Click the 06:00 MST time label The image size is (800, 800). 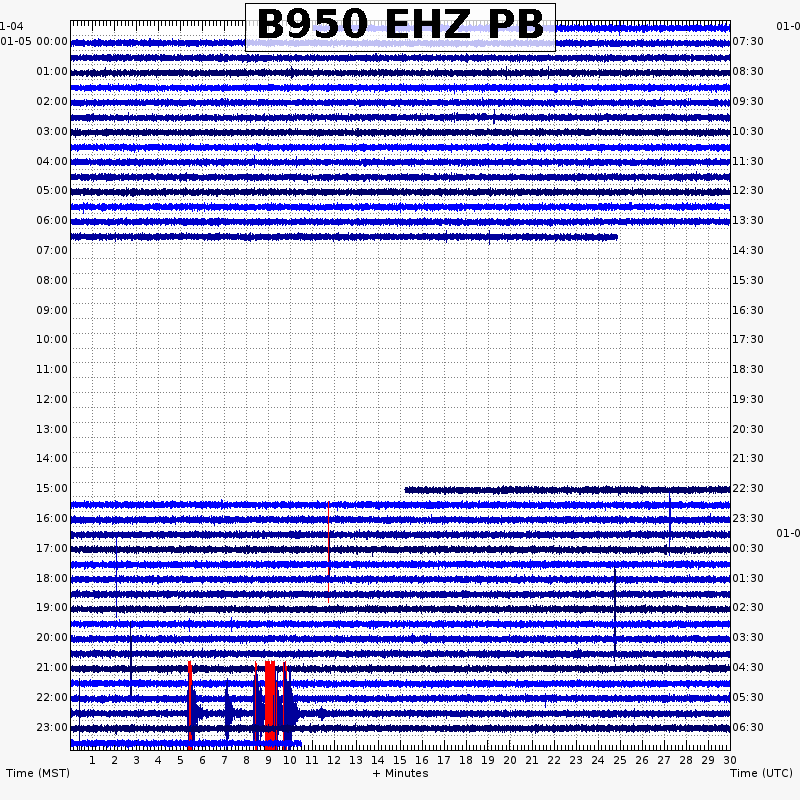pyautogui.click(x=52, y=220)
